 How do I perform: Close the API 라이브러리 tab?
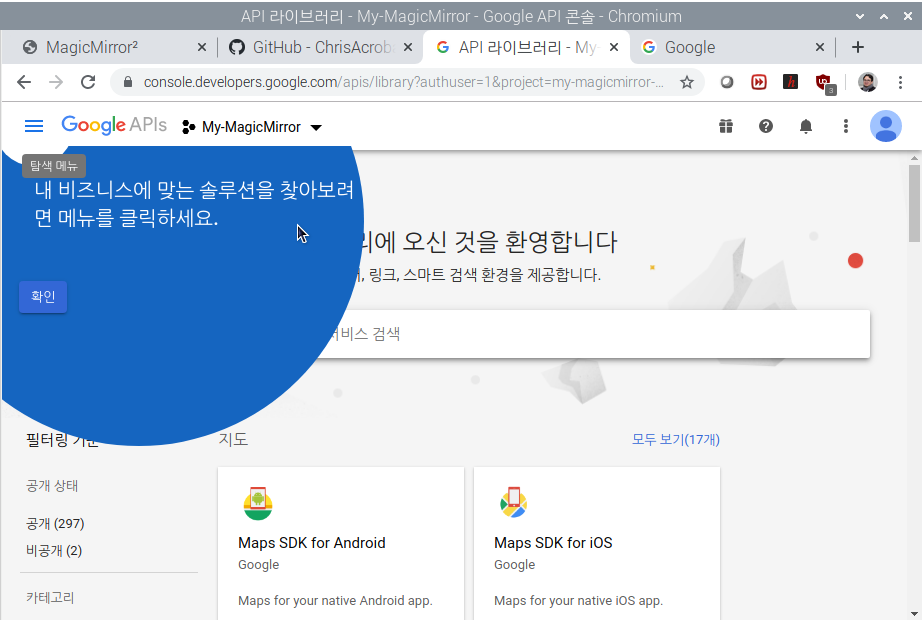(x=614, y=47)
